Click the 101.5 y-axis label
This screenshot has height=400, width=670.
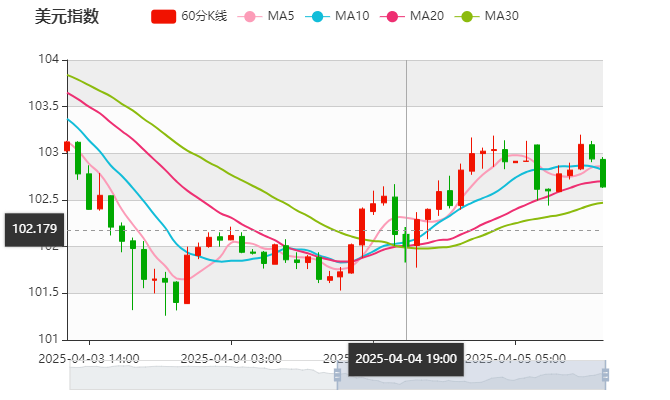[x=44, y=293]
